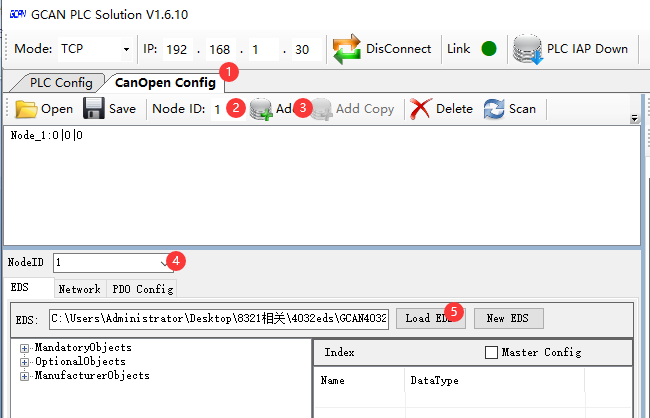Open the NodeID dropdown list
650x418 pixels.
(x=165, y=262)
